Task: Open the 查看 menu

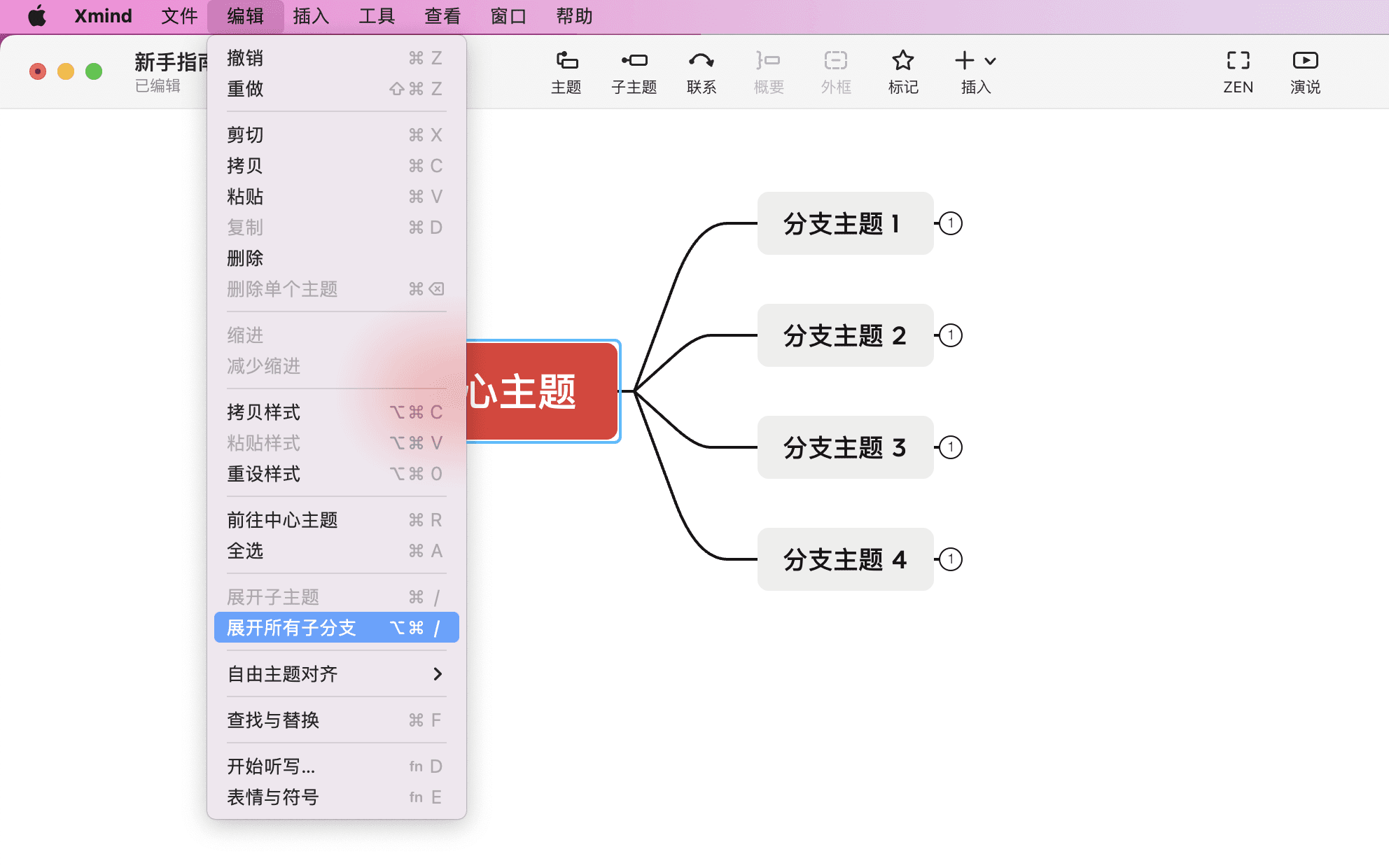Action: click(x=441, y=15)
